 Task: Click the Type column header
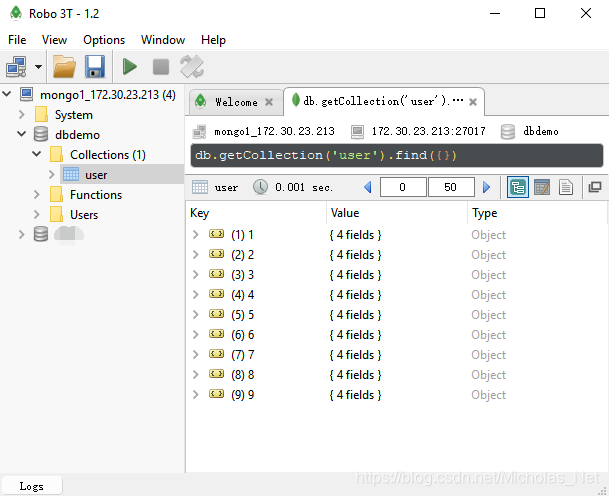[x=537, y=213]
